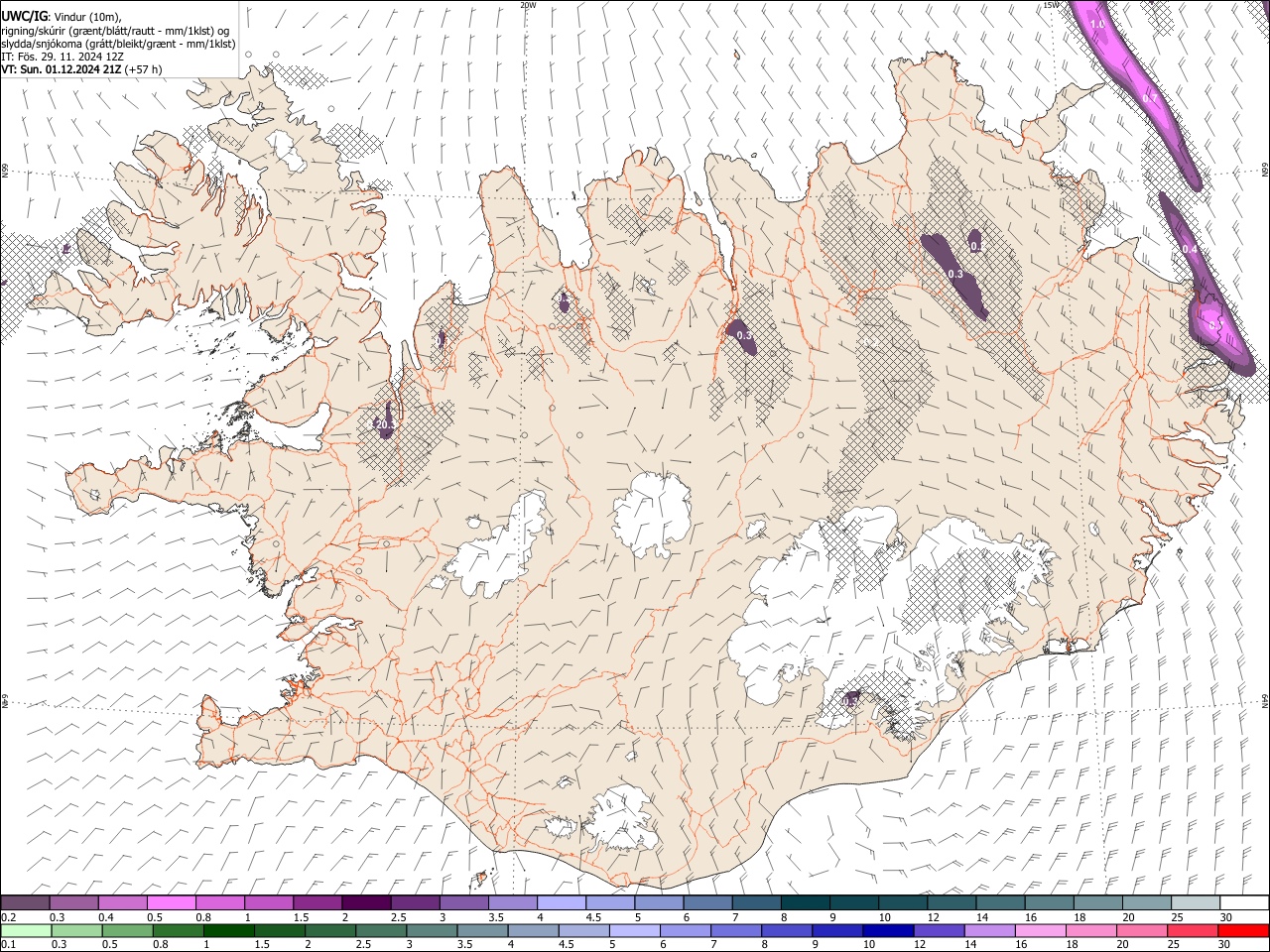Click the lower legend swatch starting at 3
Viewport: 1270px width, 952px height.
tap(432, 930)
